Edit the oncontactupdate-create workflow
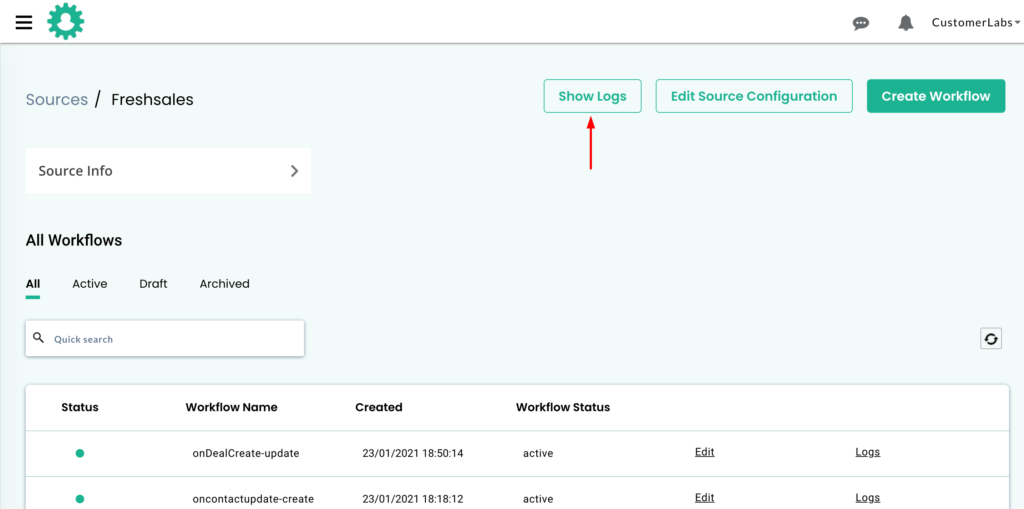1024x509 pixels. 705,498
